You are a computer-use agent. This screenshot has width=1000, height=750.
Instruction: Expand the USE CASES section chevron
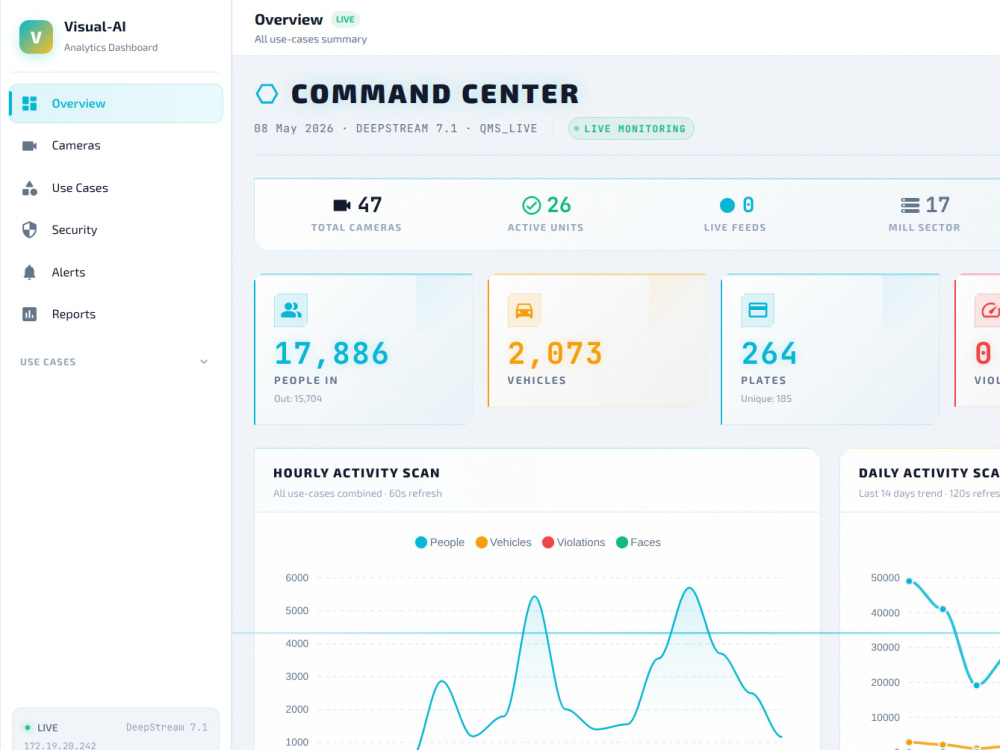point(204,362)
